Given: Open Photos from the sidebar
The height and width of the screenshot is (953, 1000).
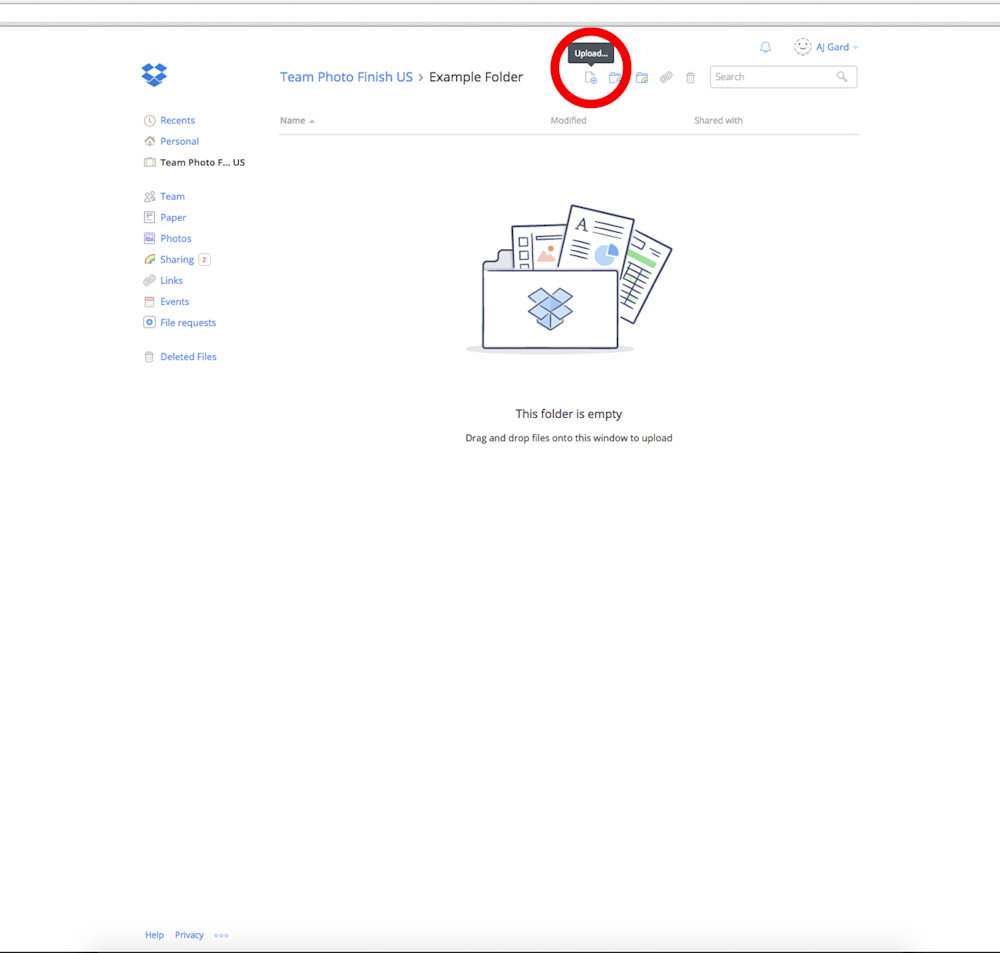Looking at the screenshot, I should click(x=168, y=239).
